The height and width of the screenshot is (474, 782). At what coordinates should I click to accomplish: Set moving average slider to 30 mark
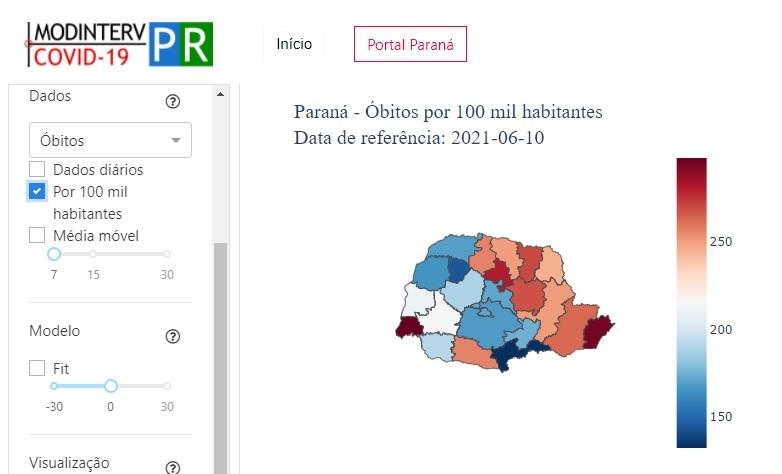(167, 254)
